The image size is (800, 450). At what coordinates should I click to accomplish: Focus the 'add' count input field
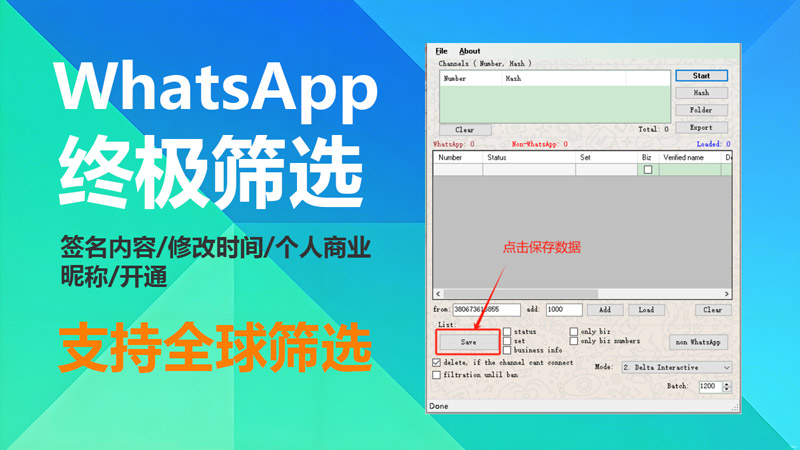coord(564,310)
